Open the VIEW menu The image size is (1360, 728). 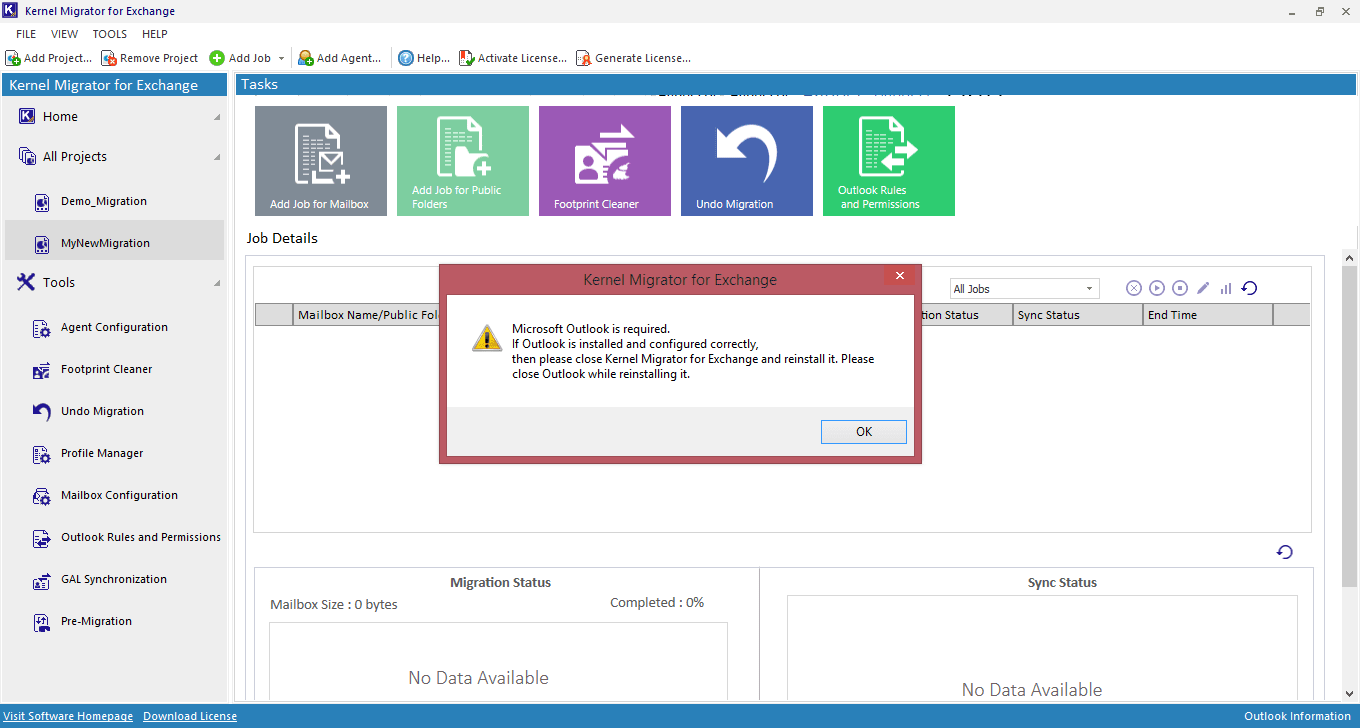64,34
